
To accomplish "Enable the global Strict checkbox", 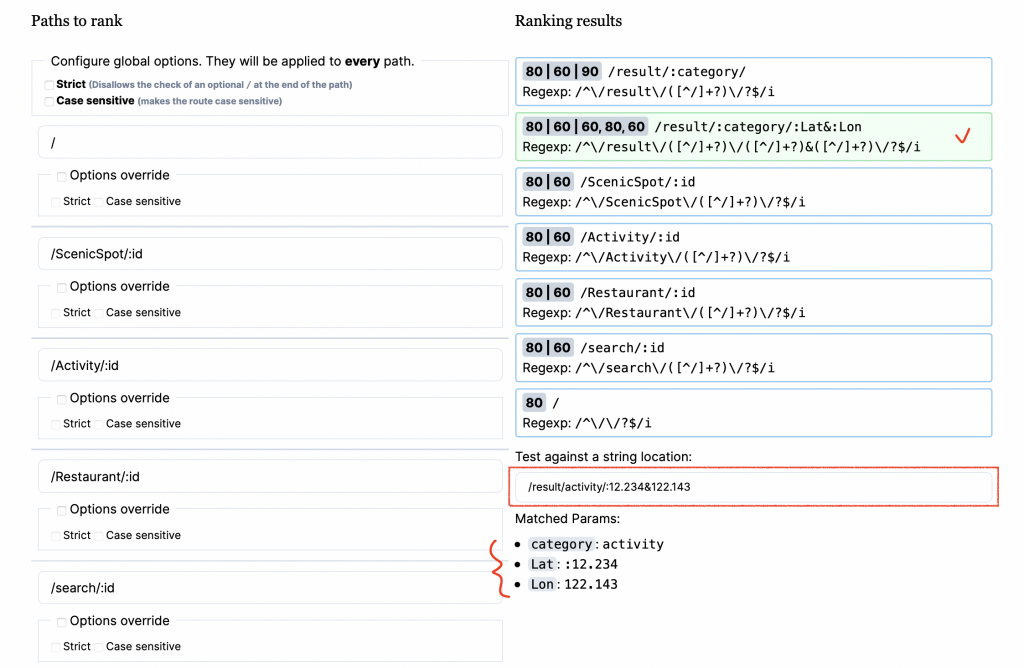I will click(x=50, y=85).
